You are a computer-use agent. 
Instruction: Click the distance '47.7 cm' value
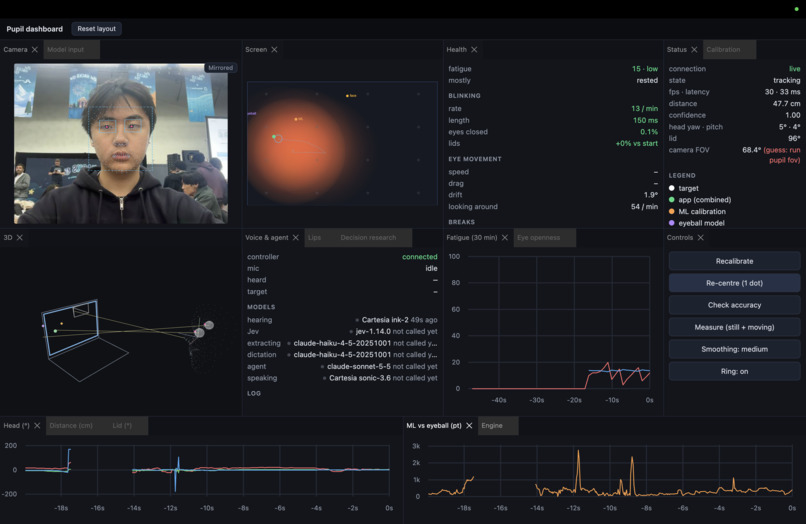(786, 103)
